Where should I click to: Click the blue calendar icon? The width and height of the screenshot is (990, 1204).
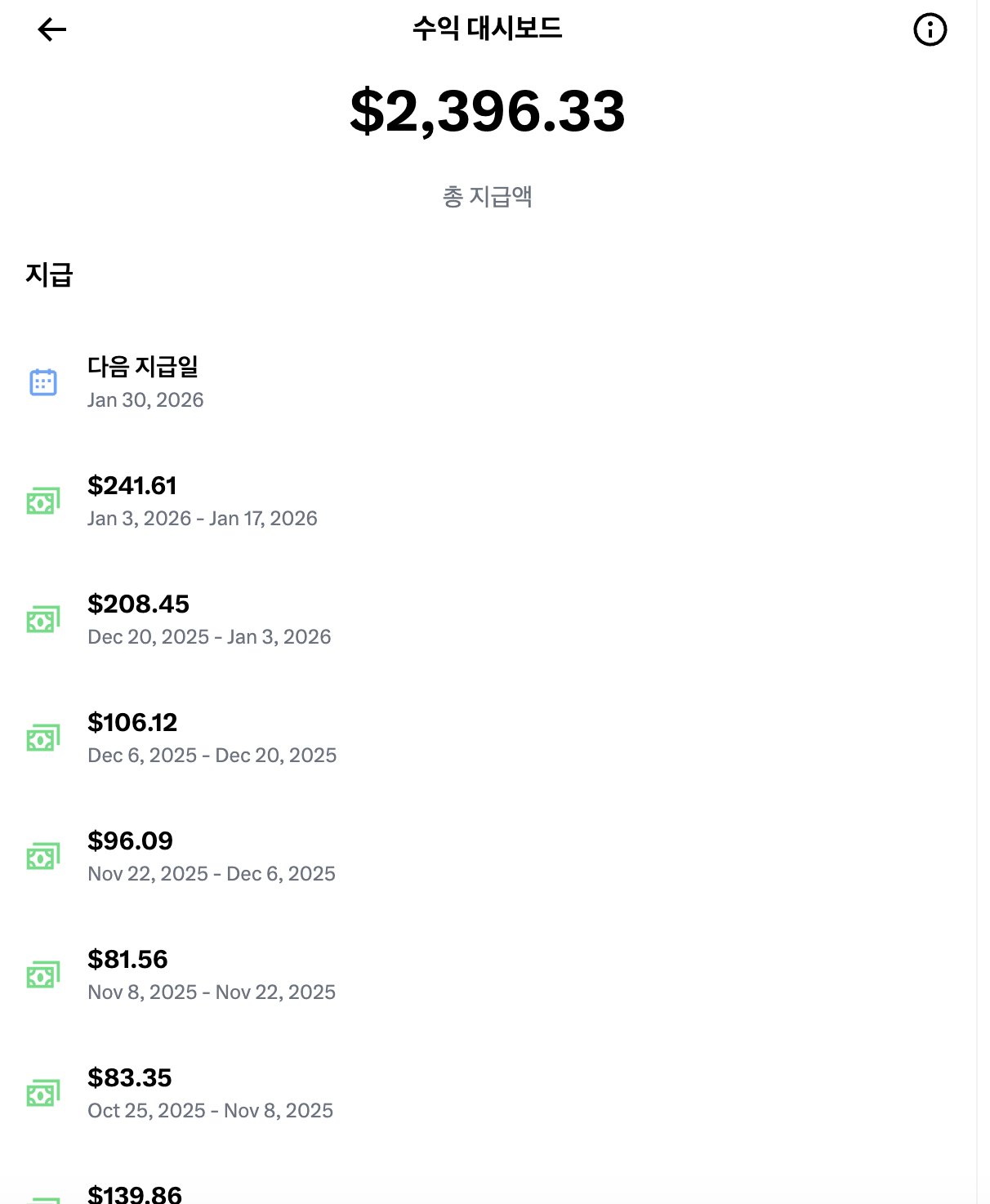43,382
